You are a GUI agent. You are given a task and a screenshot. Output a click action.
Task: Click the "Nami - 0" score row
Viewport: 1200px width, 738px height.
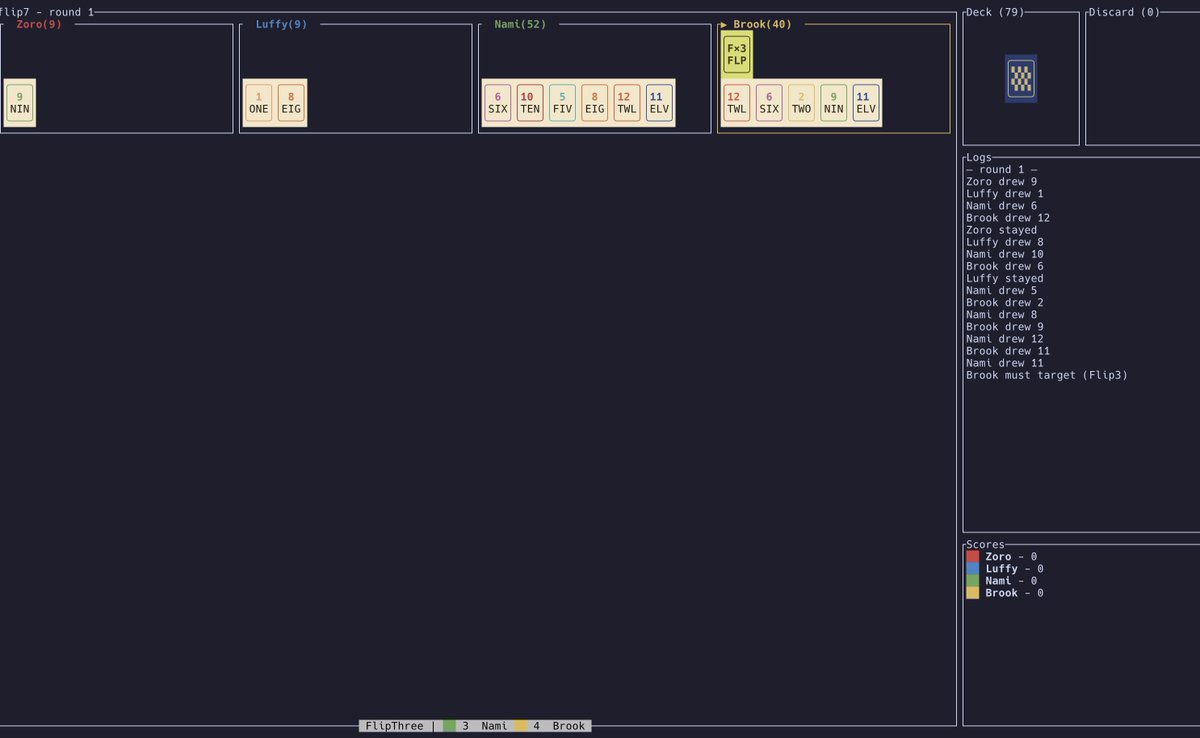1001,581
